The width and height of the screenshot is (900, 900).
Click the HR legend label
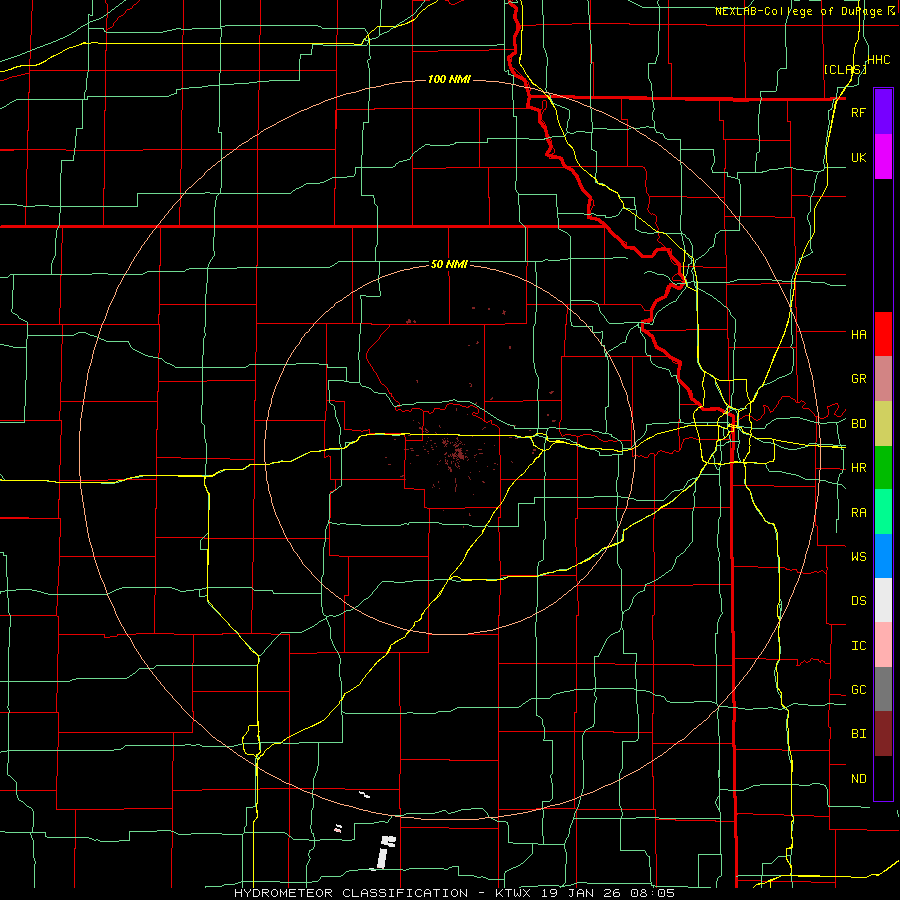pos(858,468)
